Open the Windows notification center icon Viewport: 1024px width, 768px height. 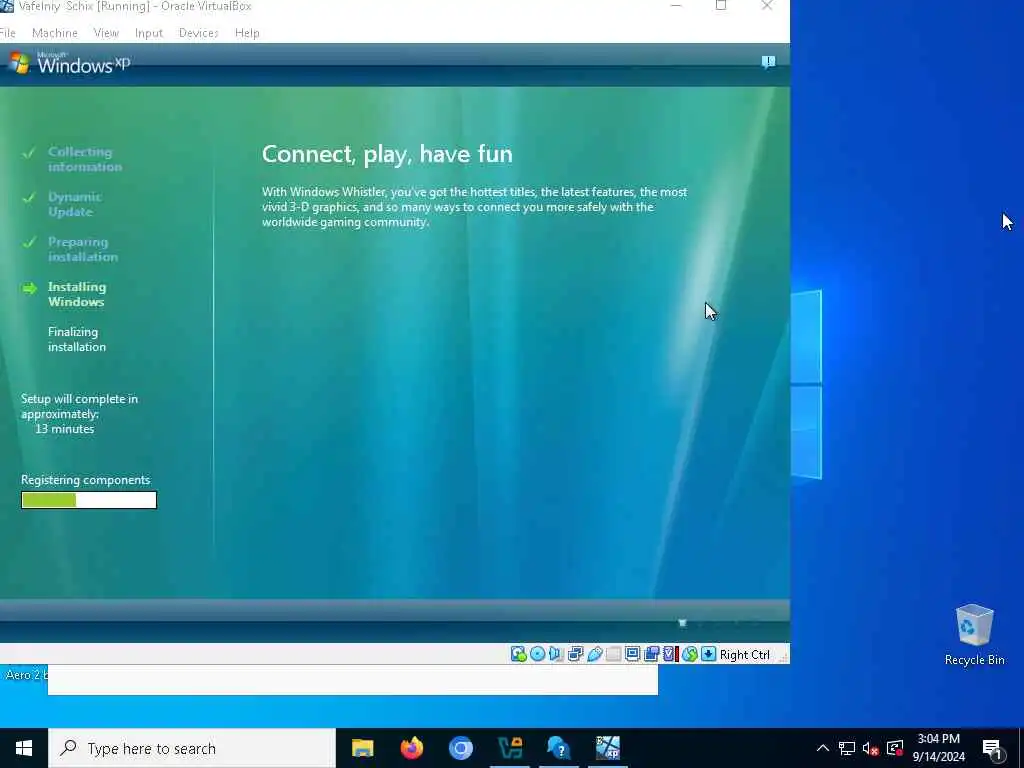coord(992,749)
